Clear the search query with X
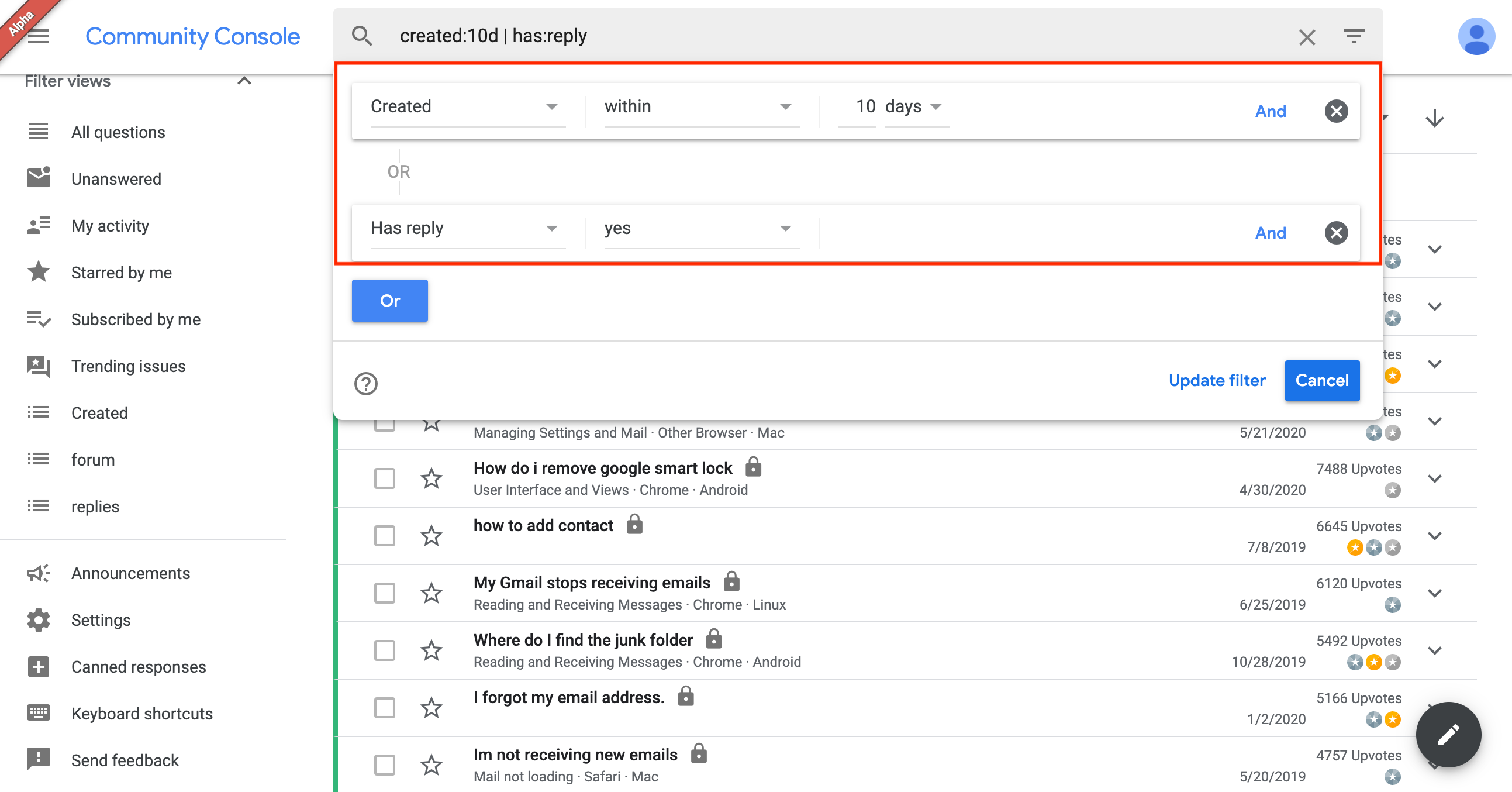This screenshot has width=1512, height=792. click(1307, 37)
